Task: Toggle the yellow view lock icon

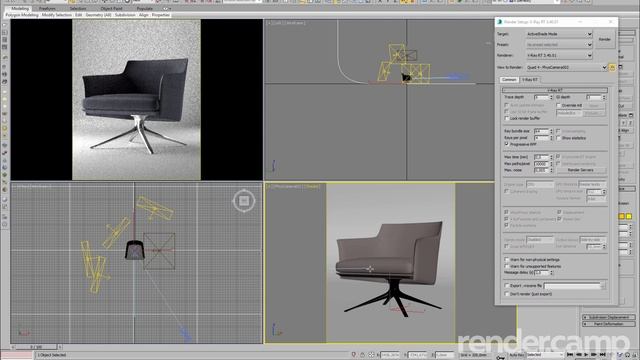Action: click(612, 67)
